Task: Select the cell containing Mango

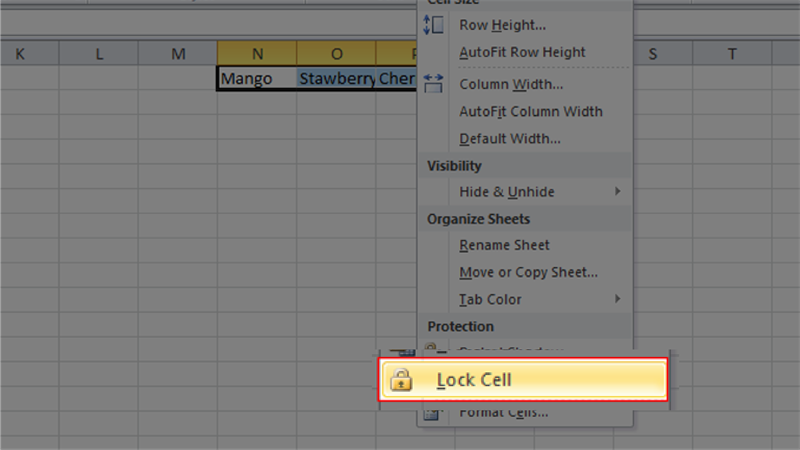Action: click(x=257, y=79)
